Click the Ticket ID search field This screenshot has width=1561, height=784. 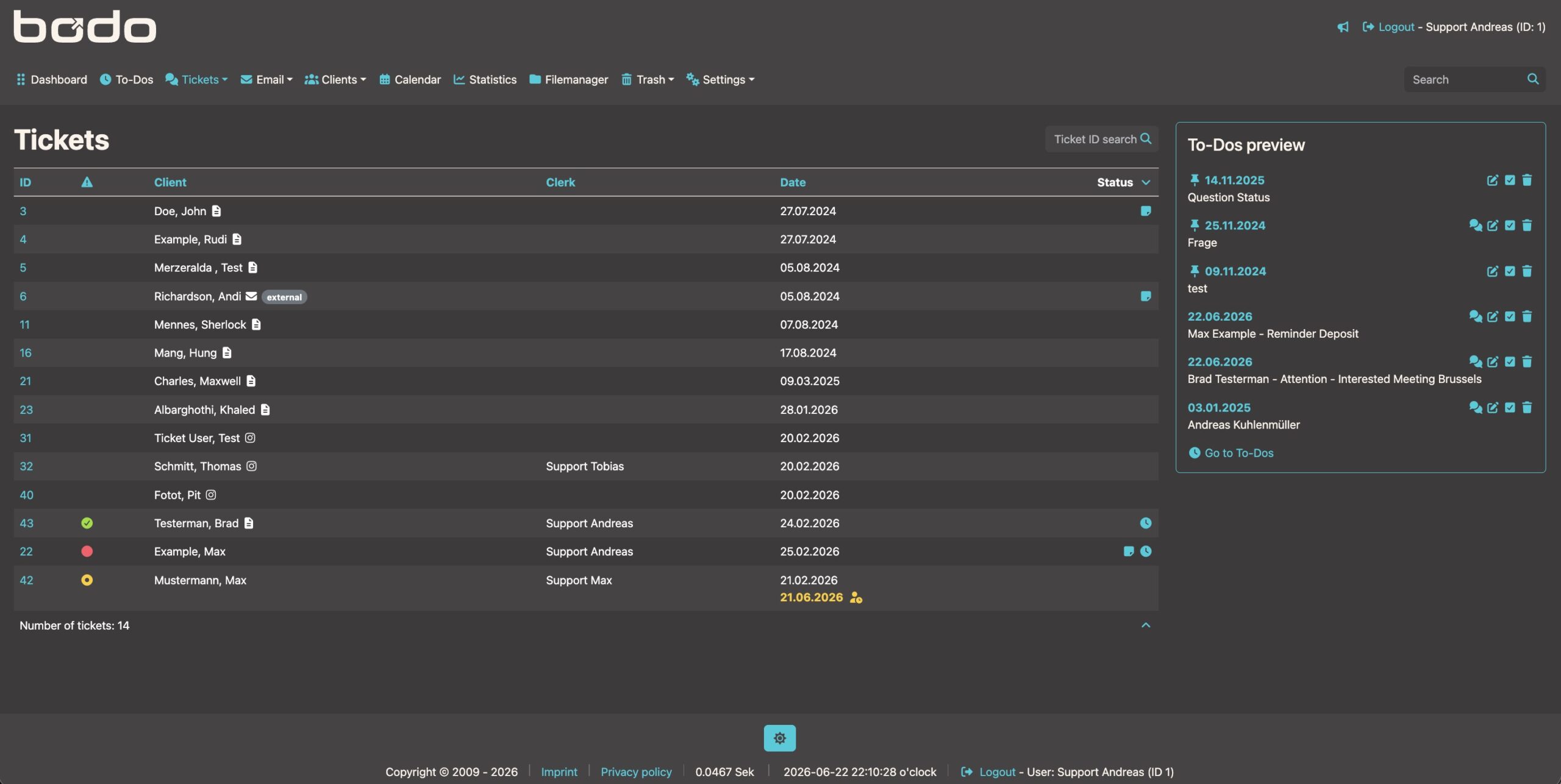pyautogui.click(x=1101, y=139)
